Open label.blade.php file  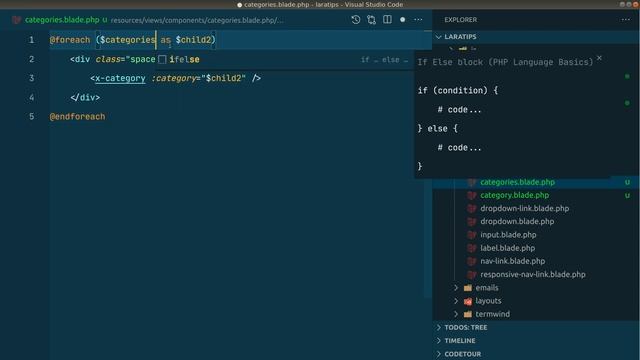pyautogui.click(x=507, y=248)
